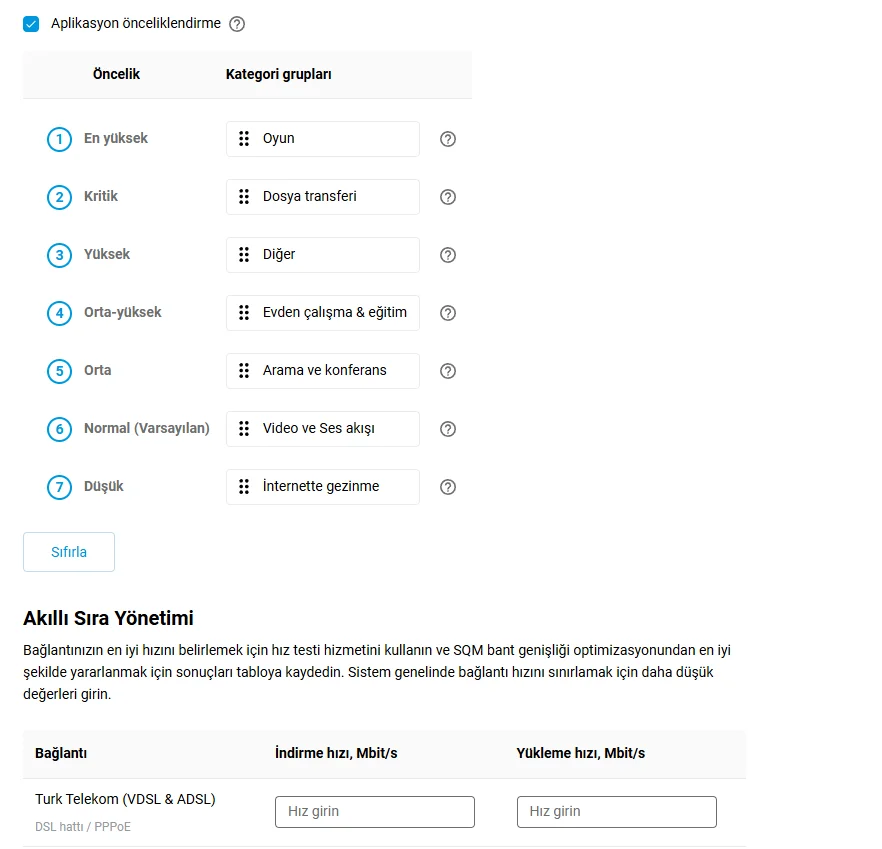Focus the İndirme hızı input field
This screenshot has width=882, height=849.
374,812
